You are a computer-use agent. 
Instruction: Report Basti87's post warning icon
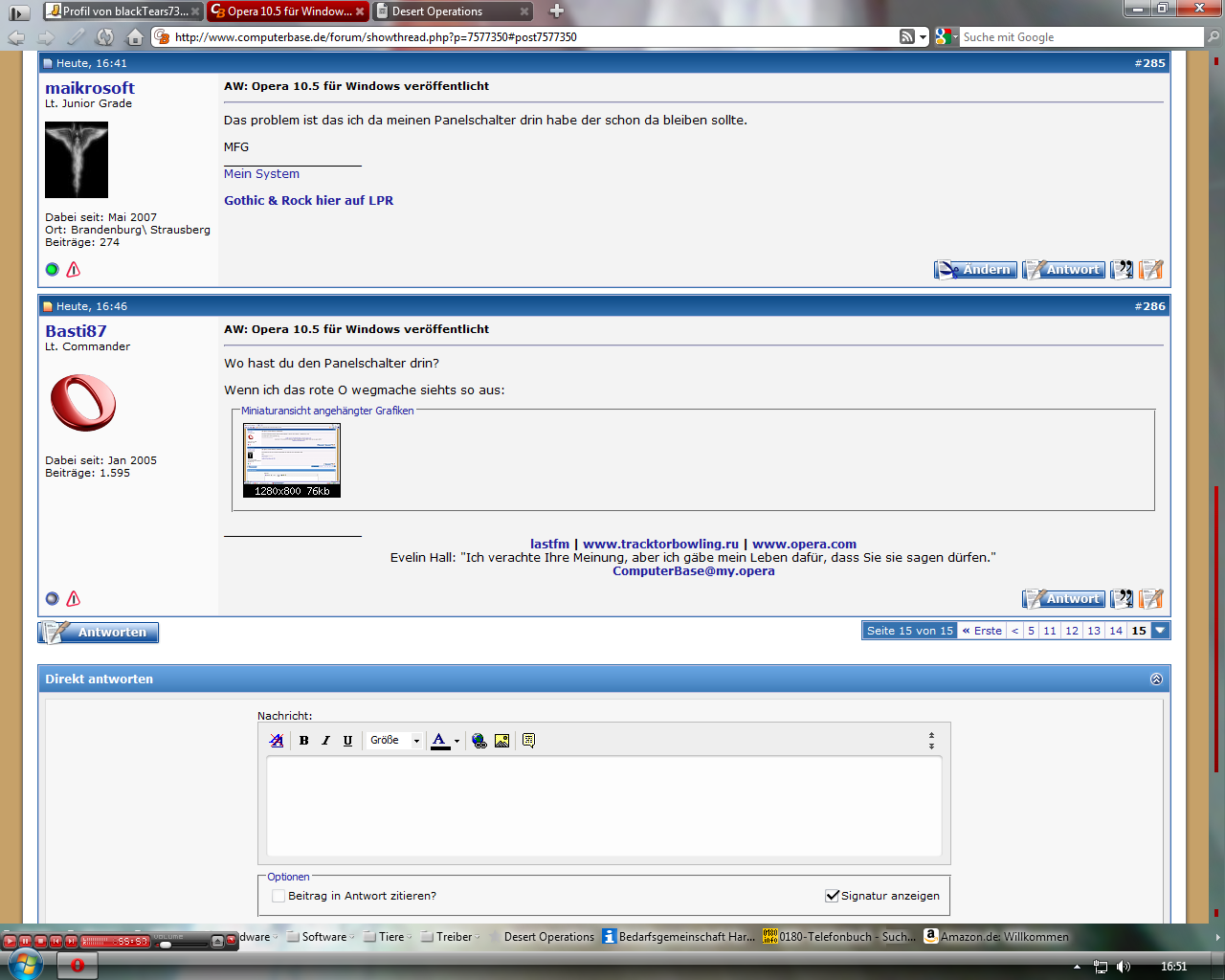[74, 599]
